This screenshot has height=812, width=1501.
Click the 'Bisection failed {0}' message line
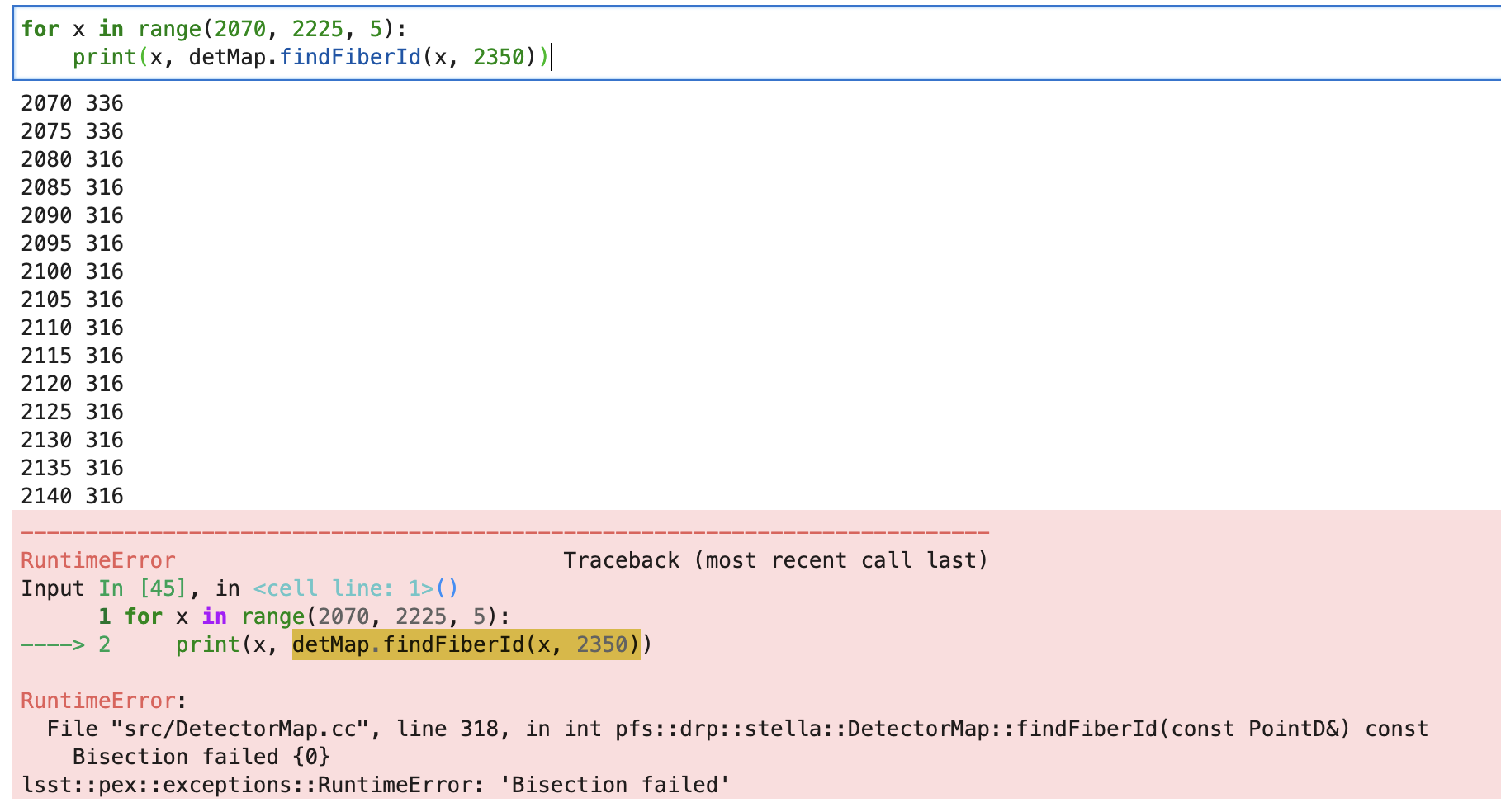[201, 758]
